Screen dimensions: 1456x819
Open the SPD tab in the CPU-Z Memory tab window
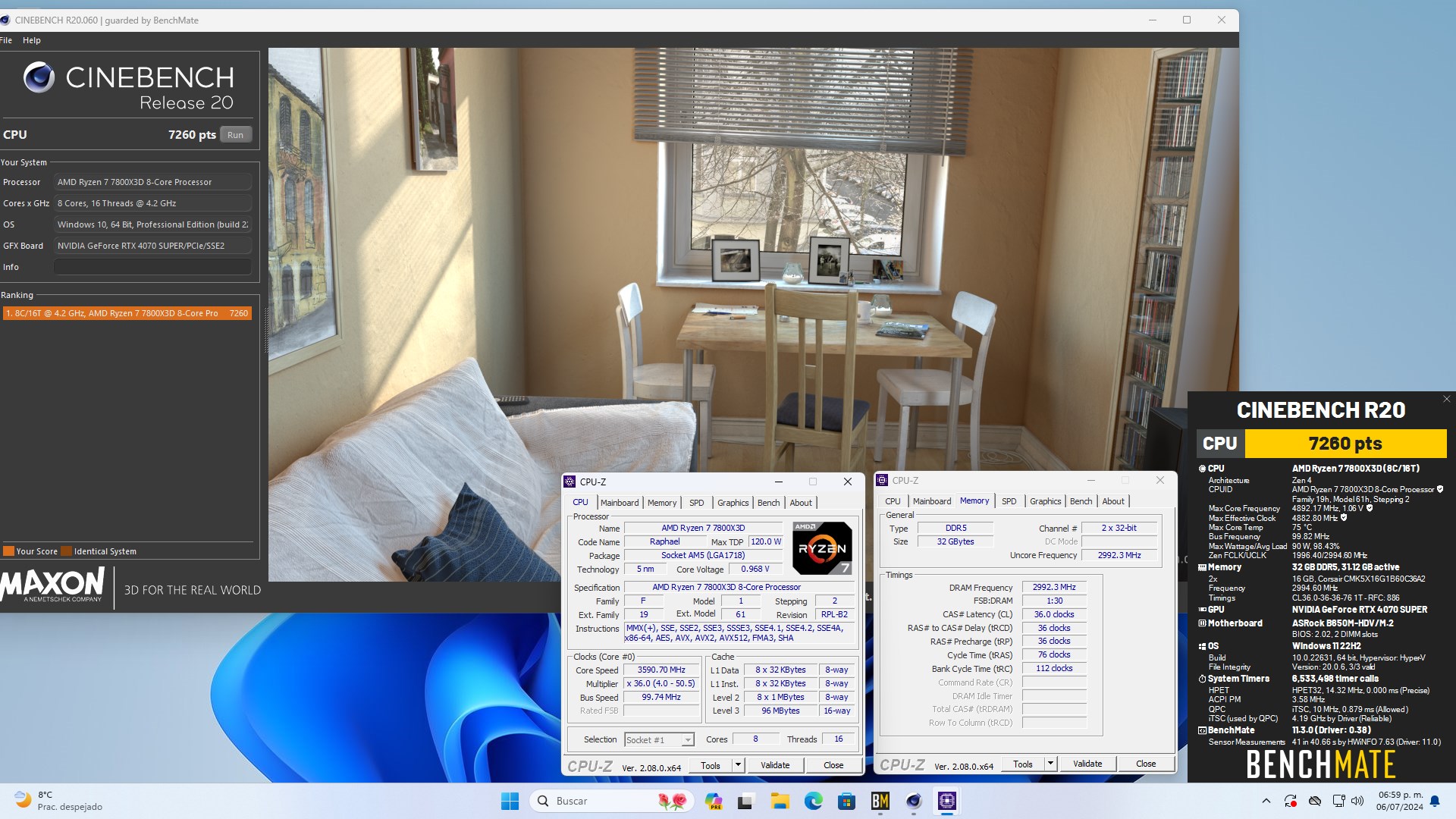[x=1009, y=501]
